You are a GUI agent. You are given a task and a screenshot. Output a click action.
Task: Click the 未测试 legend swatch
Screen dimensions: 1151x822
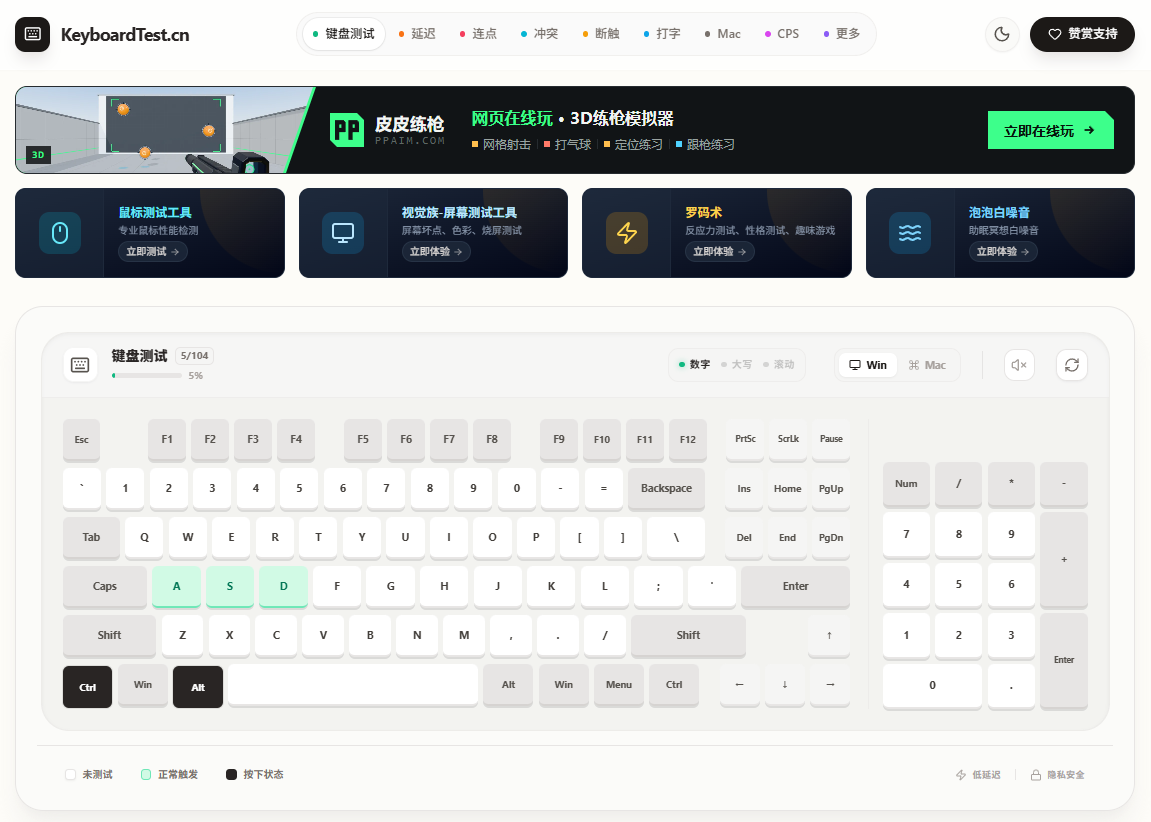click(70, 775)
